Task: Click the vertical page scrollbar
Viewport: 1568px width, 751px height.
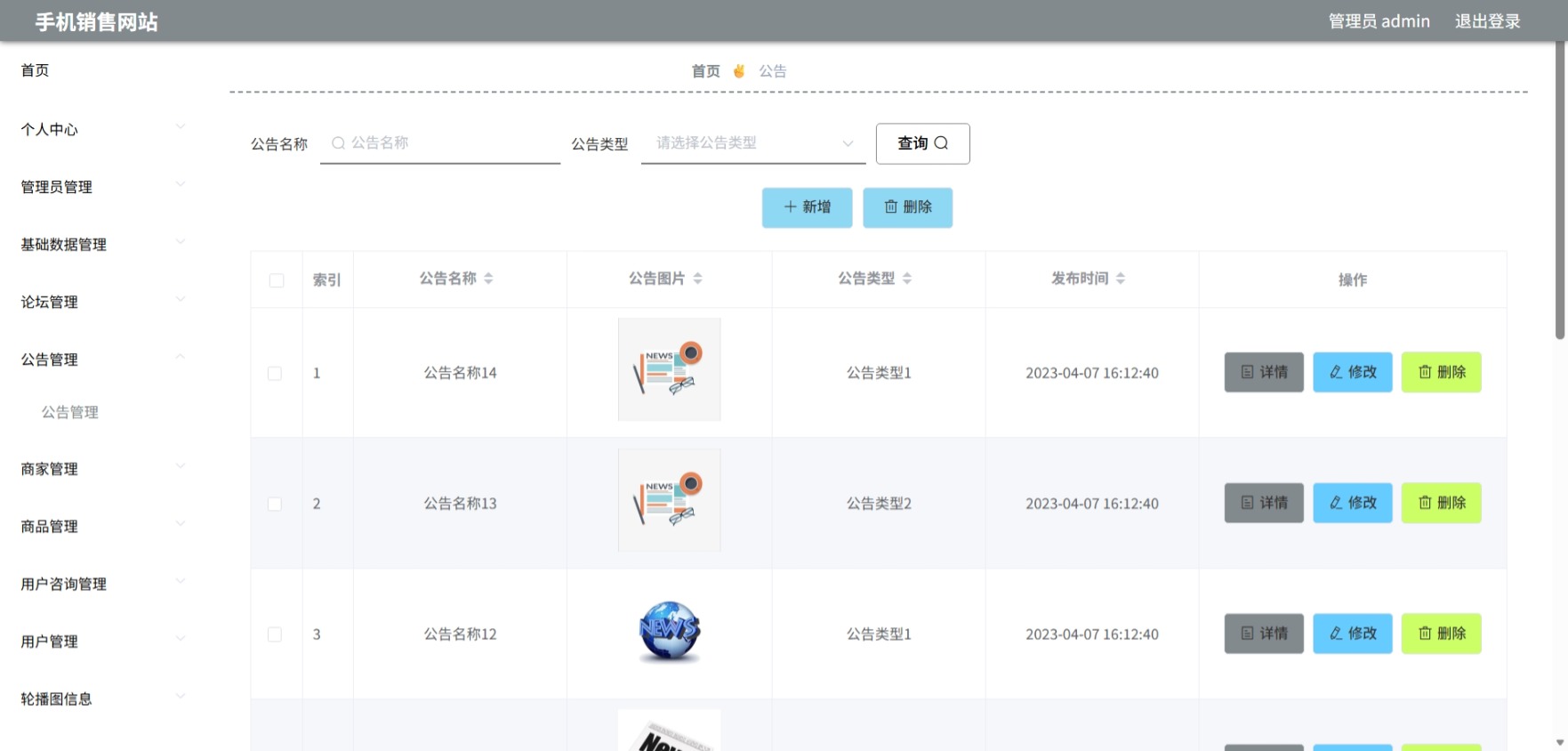Action: 1559,191
